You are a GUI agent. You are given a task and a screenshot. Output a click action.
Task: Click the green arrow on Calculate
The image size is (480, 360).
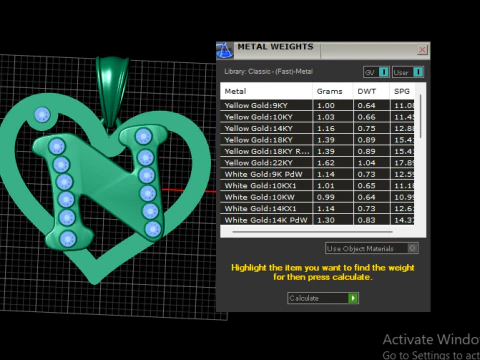click(x=353, y=298)
